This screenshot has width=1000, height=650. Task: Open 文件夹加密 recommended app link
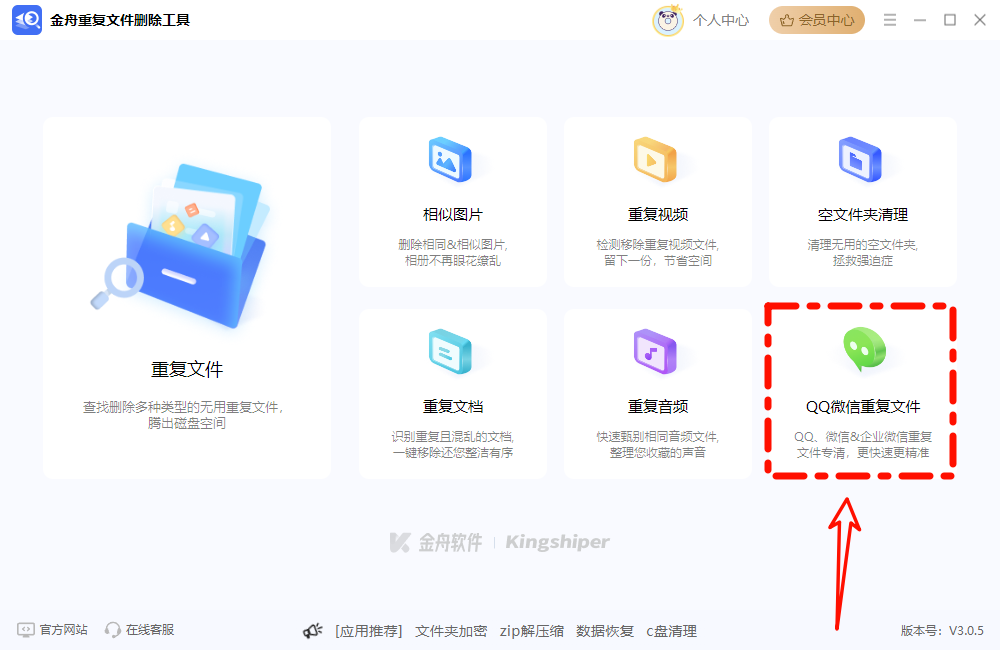(451, 631)
